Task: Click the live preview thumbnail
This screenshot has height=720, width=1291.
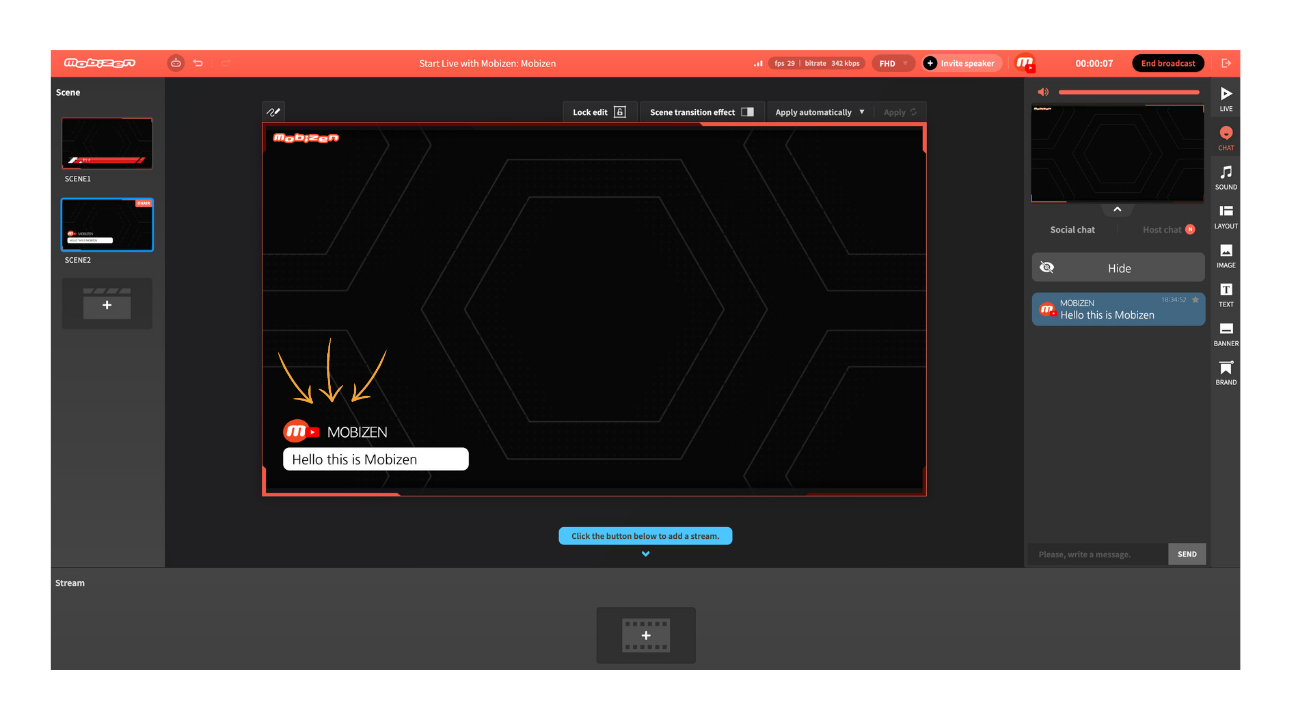Action: pyautogui.click(x=1118, y=153)
